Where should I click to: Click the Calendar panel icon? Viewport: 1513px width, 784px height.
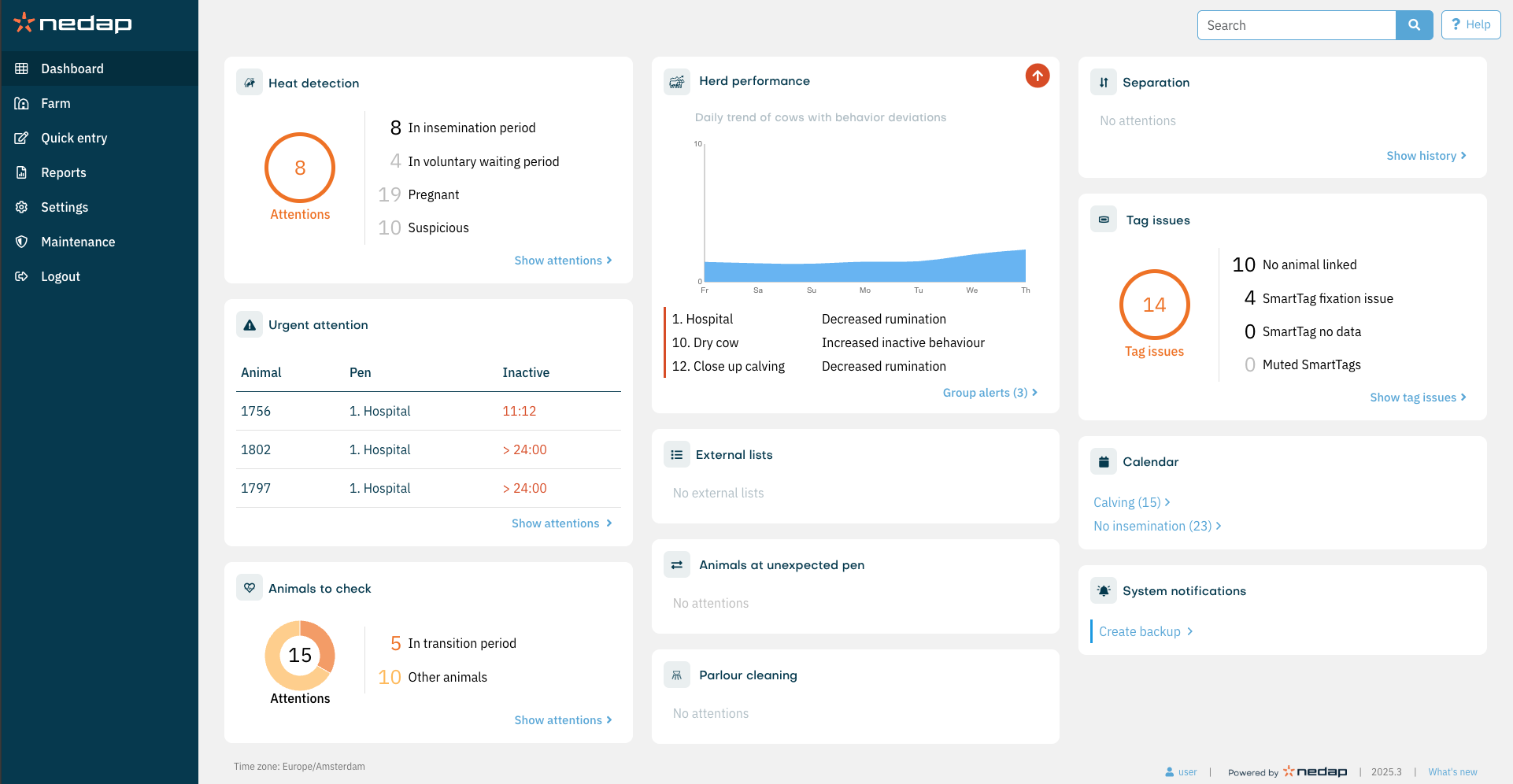(1104, 462)
